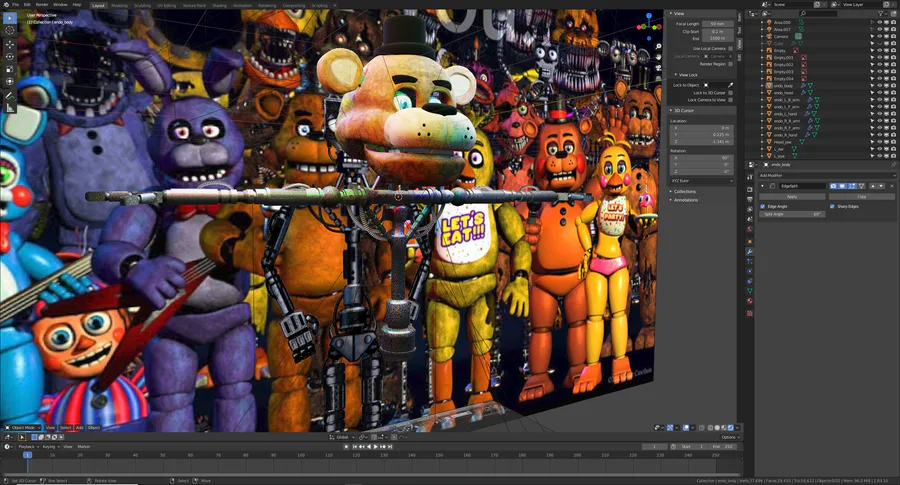The width and height of the screenshot is (900, 485).
Task: Hide Camera object with its eye icon
Action: tap(879, 36)
